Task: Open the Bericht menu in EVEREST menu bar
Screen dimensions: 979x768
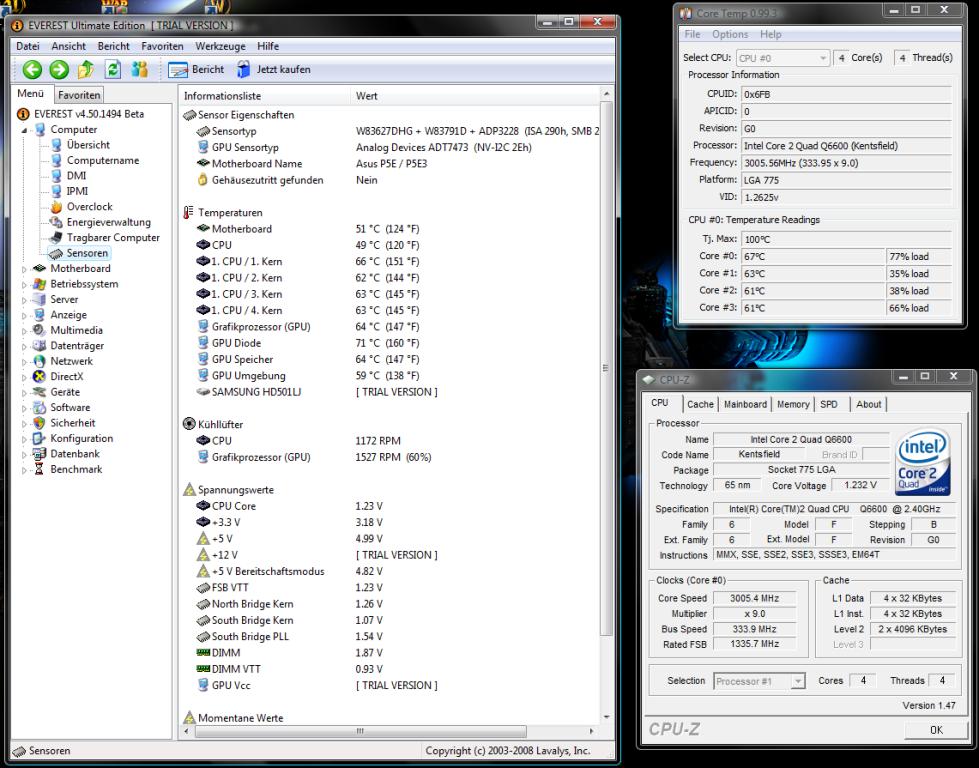Action: click(x=114, y=46)
